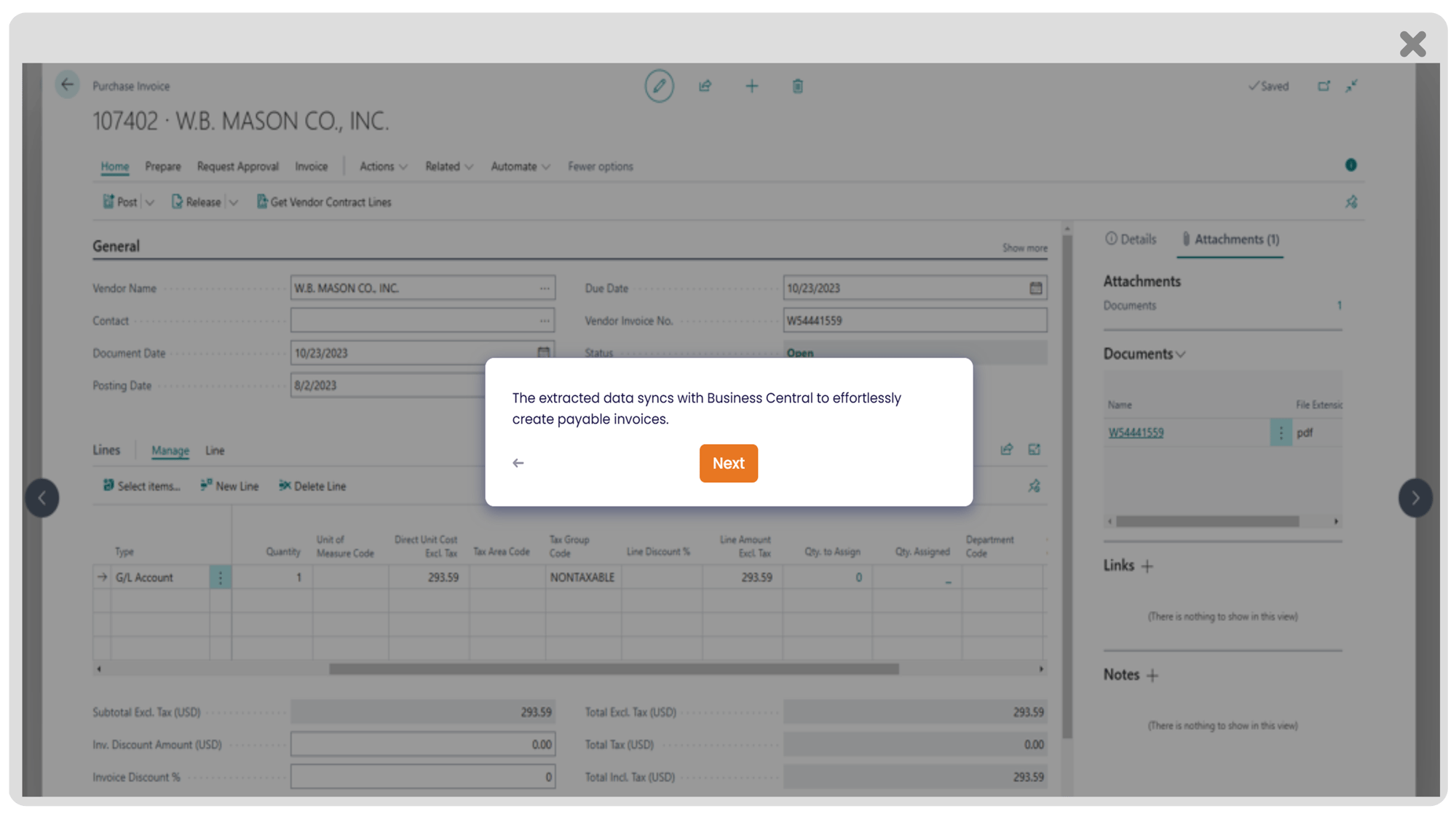Viewport: 1456px width, 819px height.
Task: Click the orange Next button
Action: tap(728, 463)
